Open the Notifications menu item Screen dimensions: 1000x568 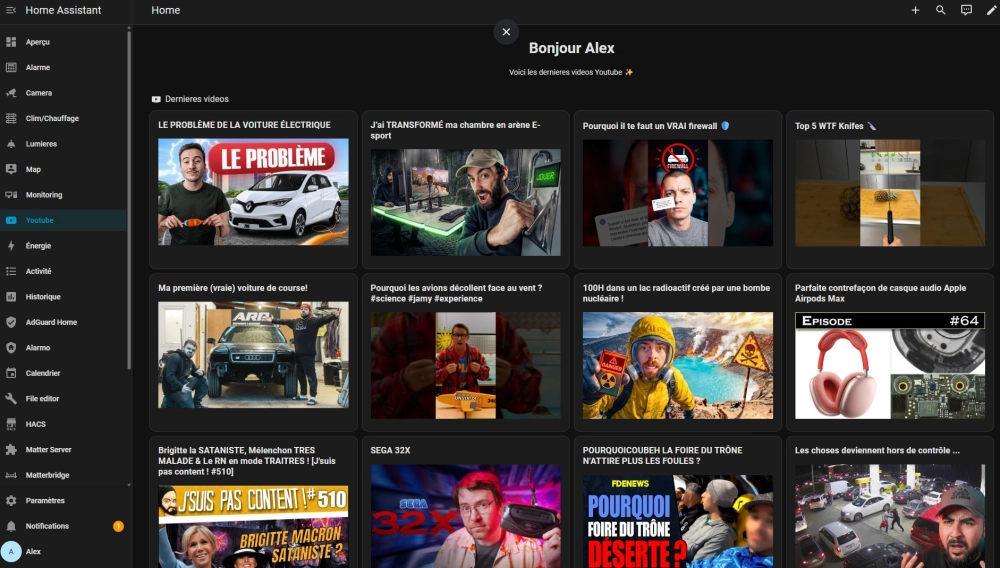click(x=64, y=527)
